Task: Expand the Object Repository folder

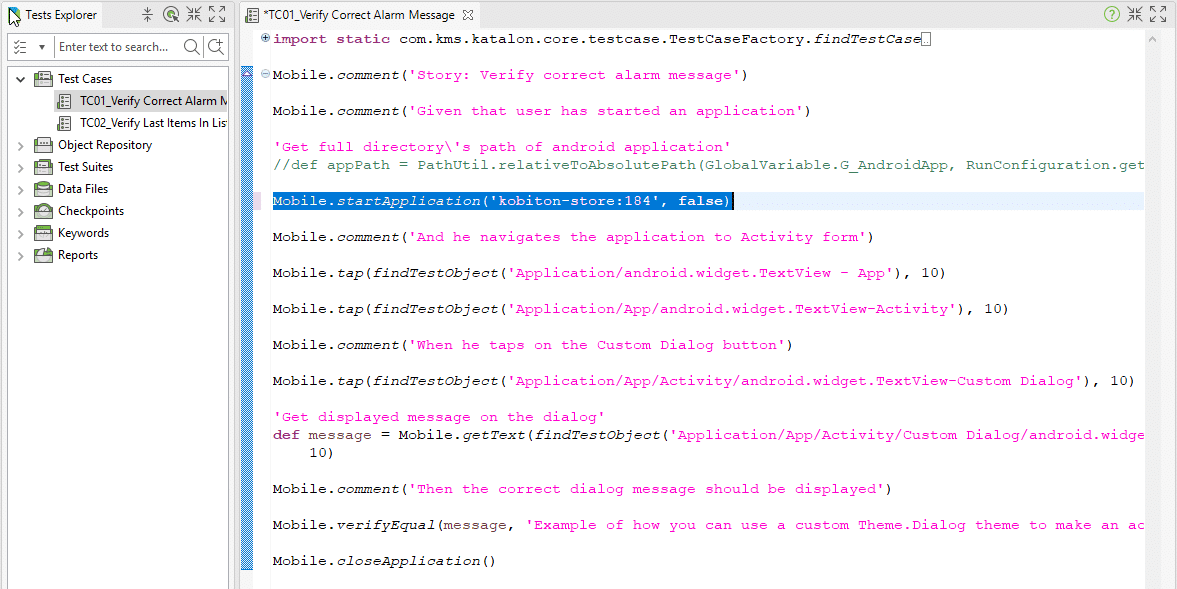Action: pos(20,146)
